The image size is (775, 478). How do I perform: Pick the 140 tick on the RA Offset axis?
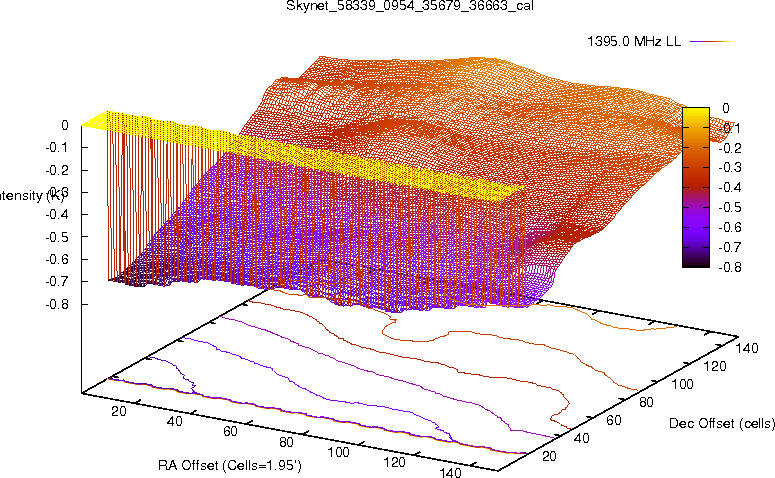[x=450, y=473]
